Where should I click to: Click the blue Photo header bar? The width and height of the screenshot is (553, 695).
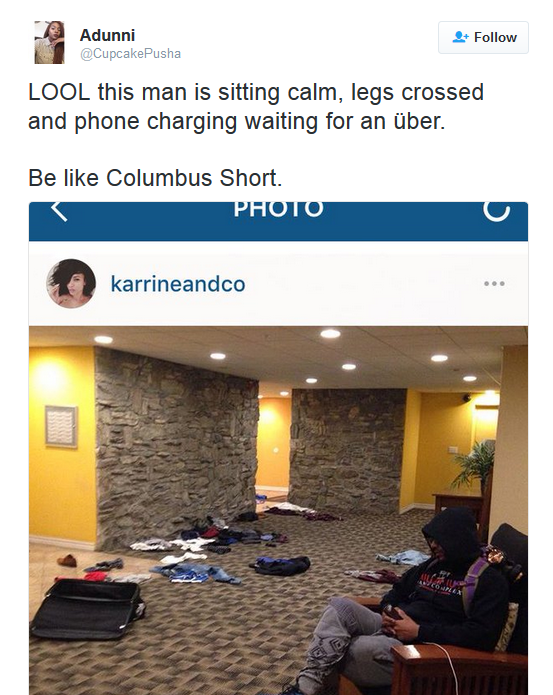[x=278, y=221]
